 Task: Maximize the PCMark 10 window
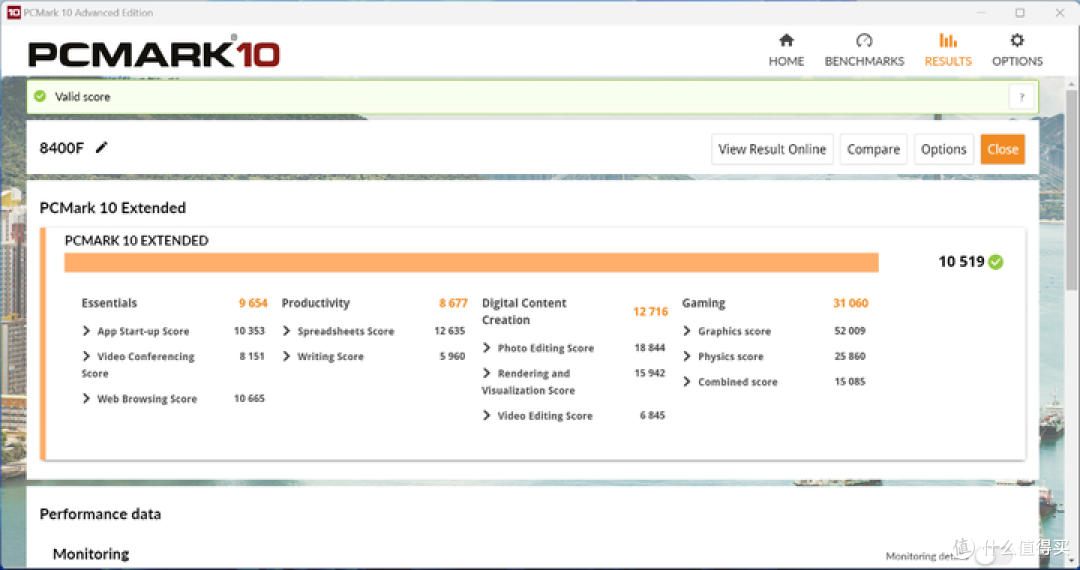click(x=1019, y=12)
